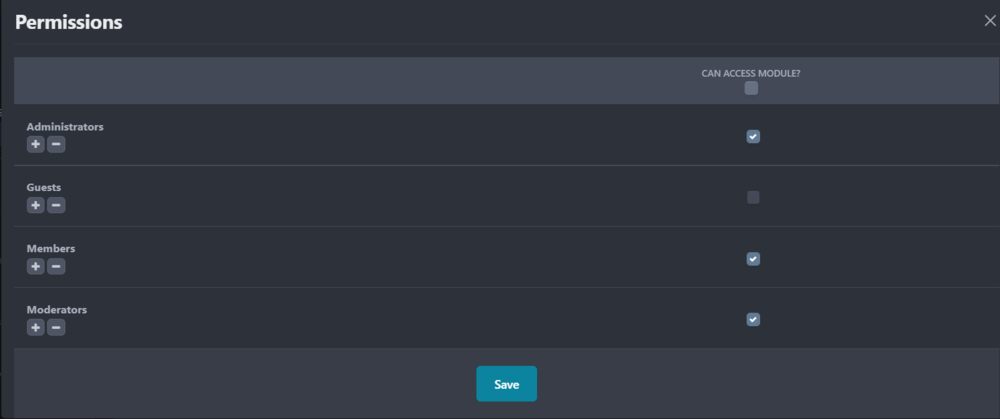Image resolution: width=1000 pixels, height=419 pixels.
Task: Click the Guests group label
Action: point(44,188)
